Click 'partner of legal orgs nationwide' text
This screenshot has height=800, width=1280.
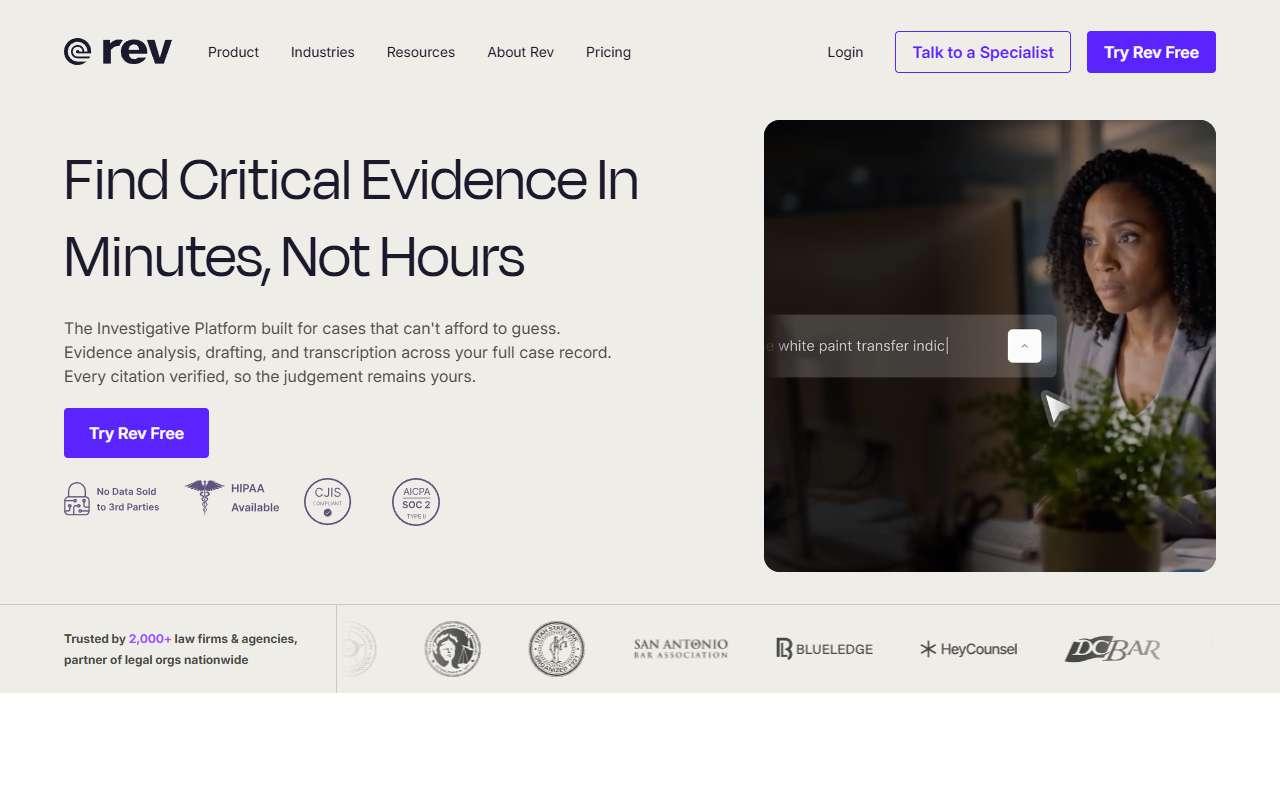tap(156, 660)
